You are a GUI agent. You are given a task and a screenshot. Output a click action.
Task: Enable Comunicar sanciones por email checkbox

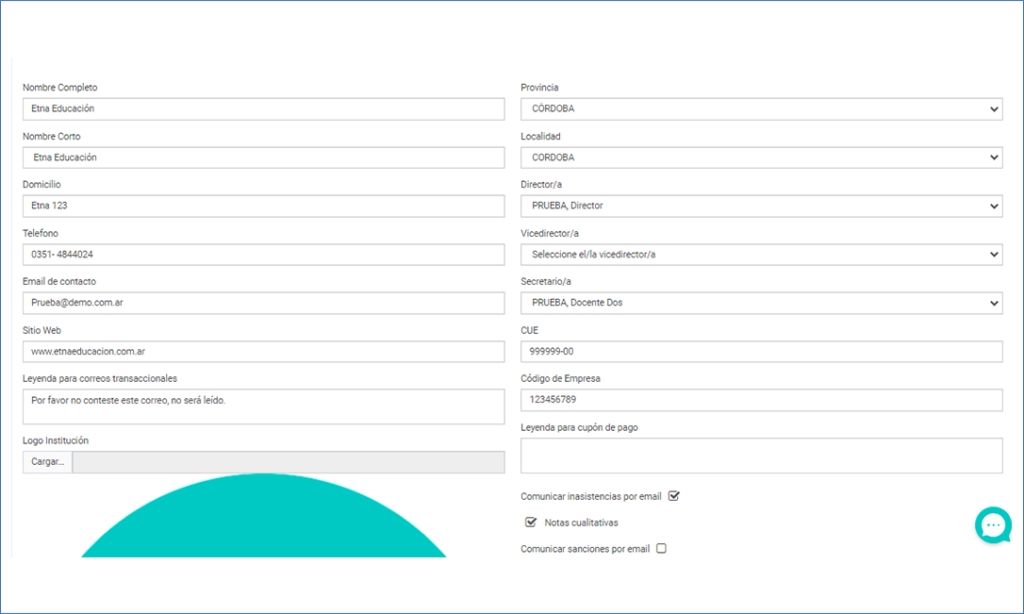(x=661, y=549)
